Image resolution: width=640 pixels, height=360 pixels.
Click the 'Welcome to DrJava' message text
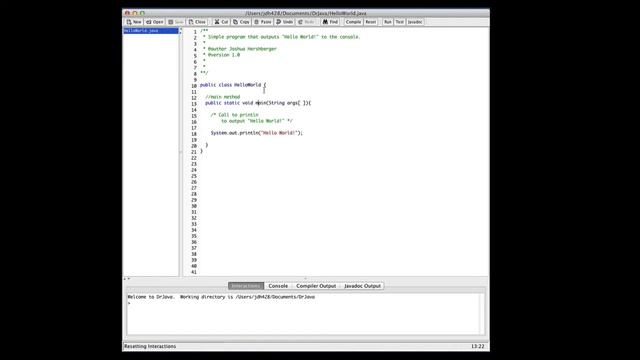click(221, 297)
